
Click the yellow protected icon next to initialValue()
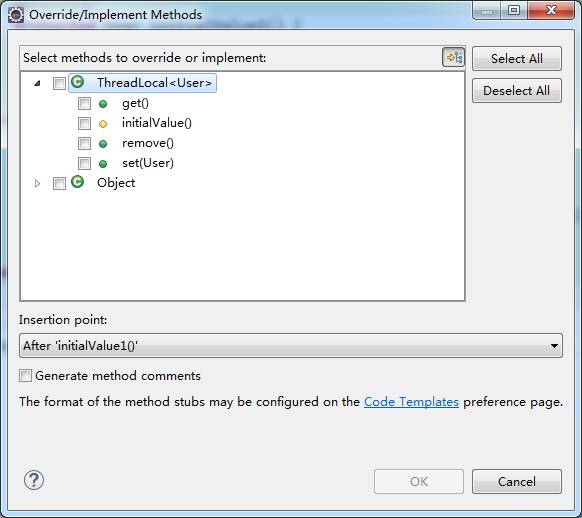tap(103, 124)
